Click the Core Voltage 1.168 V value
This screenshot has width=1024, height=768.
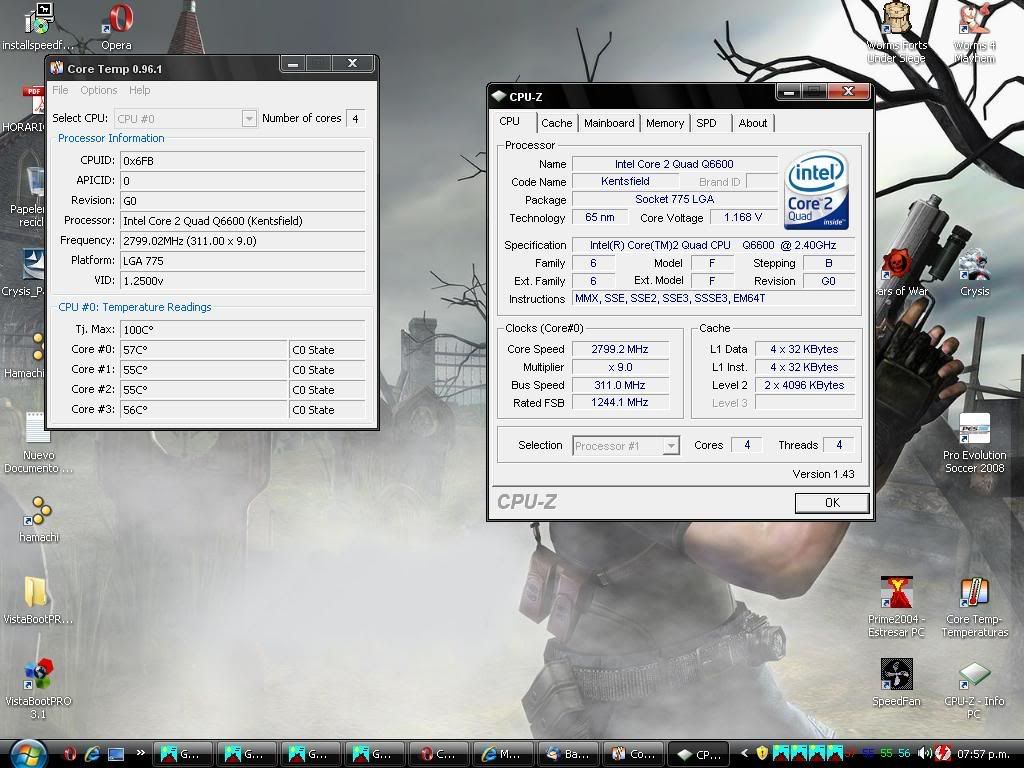[743, 217]
